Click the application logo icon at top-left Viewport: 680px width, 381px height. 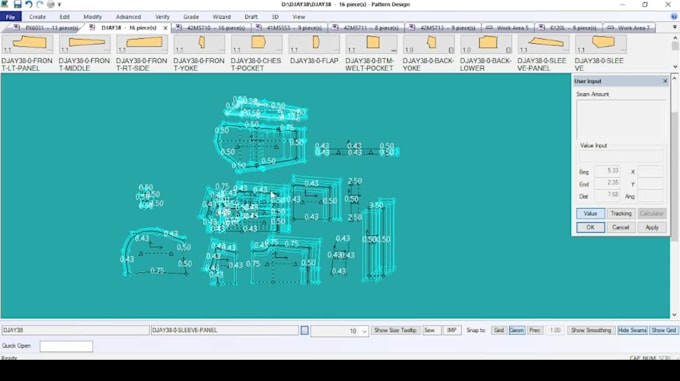5,4
